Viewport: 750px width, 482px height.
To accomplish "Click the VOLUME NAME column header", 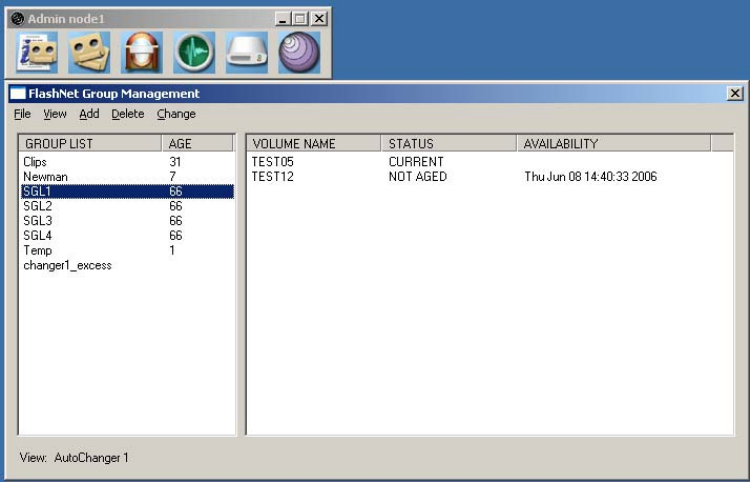I will (x=314, y=143).
